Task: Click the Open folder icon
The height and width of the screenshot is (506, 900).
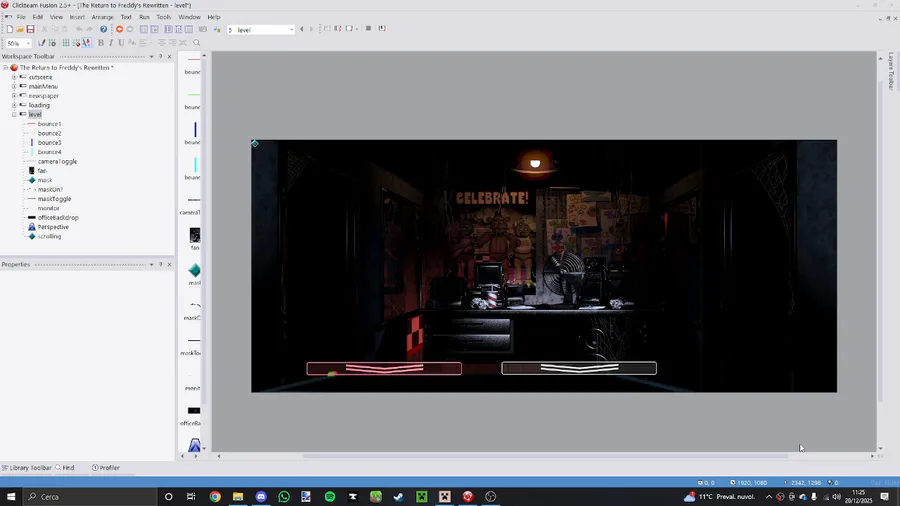Action: coord(20,29)
